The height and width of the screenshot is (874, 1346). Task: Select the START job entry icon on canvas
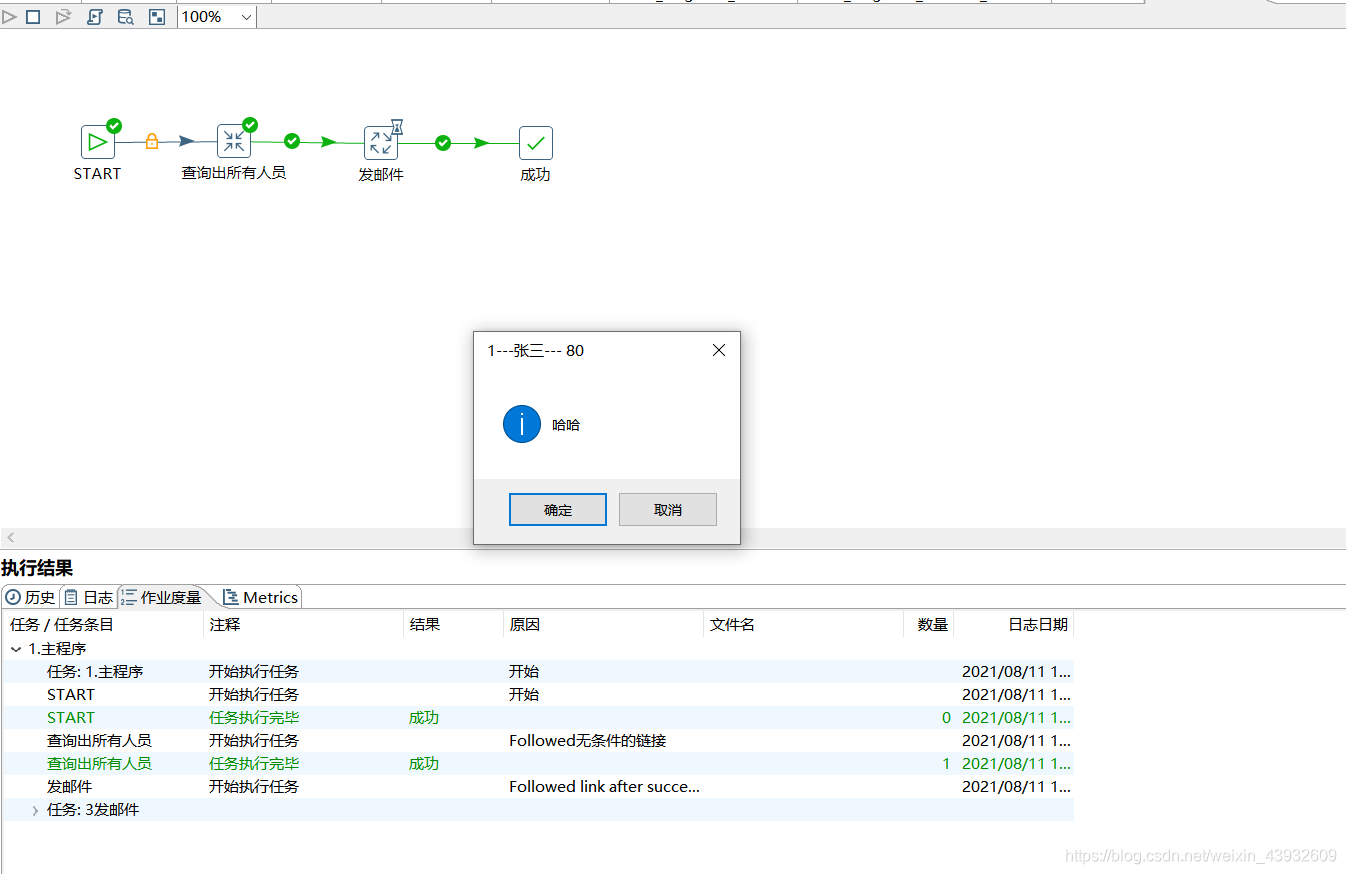(97, 142)
